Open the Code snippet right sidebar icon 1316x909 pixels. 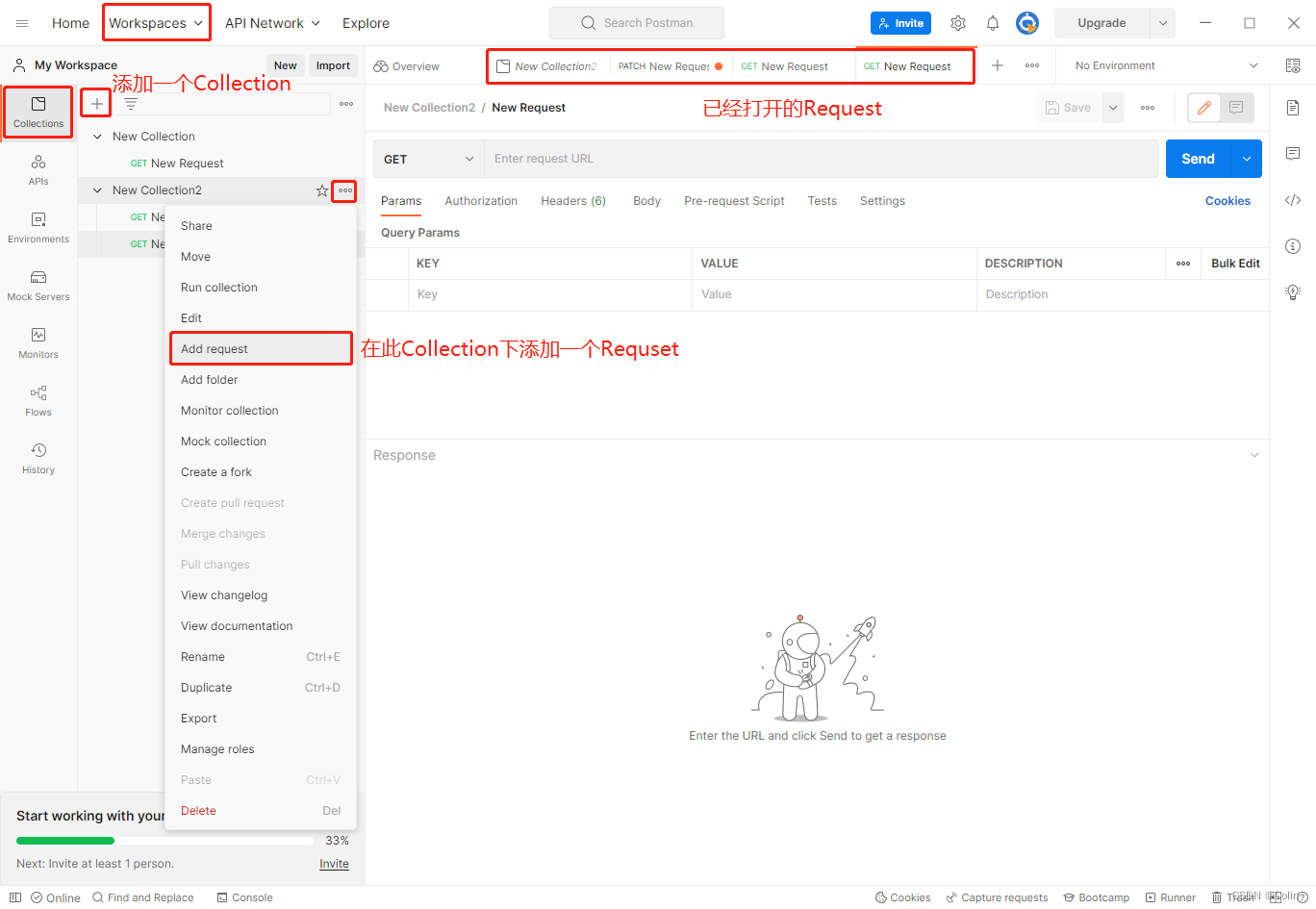(x=1293, y=200)
